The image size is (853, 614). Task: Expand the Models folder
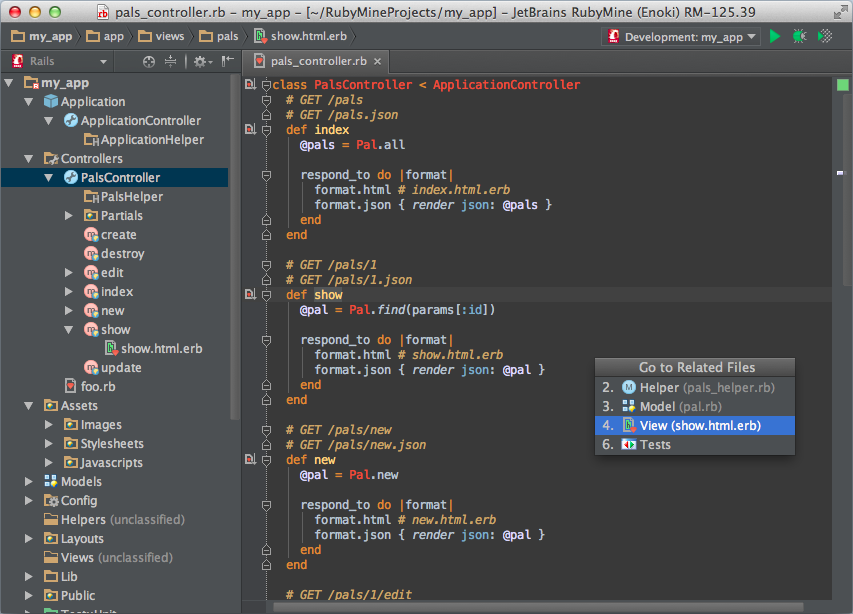pyautogui.click(x=29, y=482)
